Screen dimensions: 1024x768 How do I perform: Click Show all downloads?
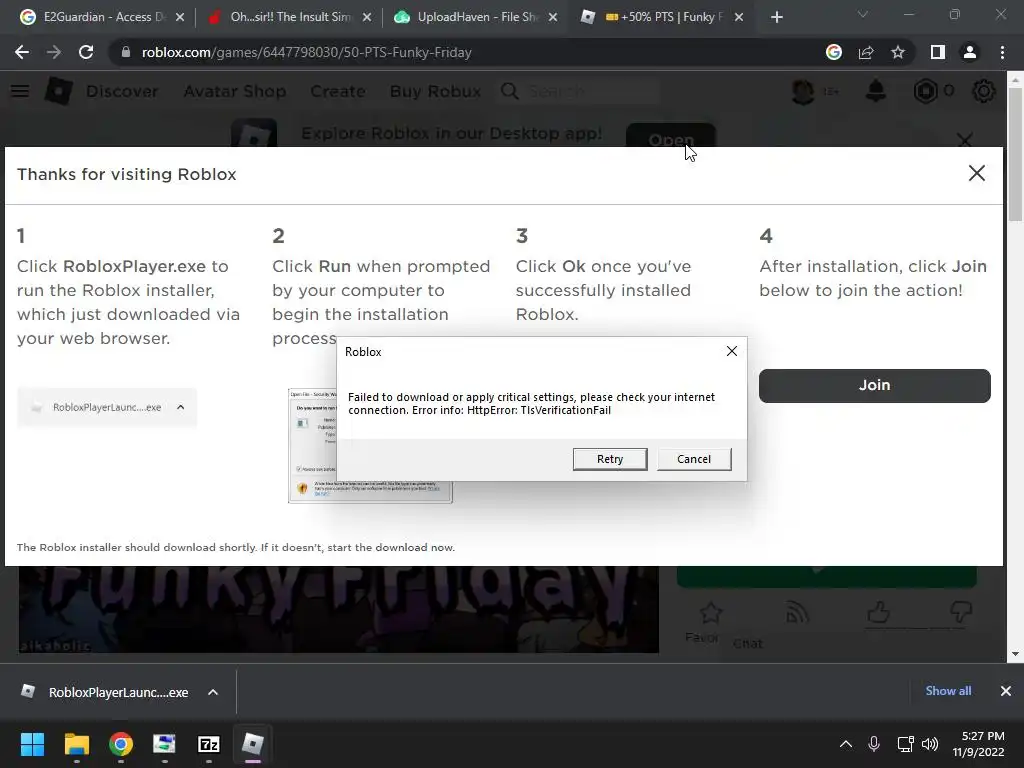[948, 691]
